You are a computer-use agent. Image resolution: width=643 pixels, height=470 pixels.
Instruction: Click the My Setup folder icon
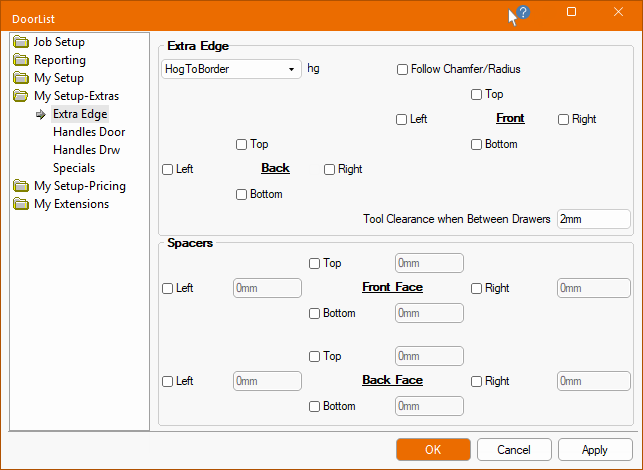[22, 78]
